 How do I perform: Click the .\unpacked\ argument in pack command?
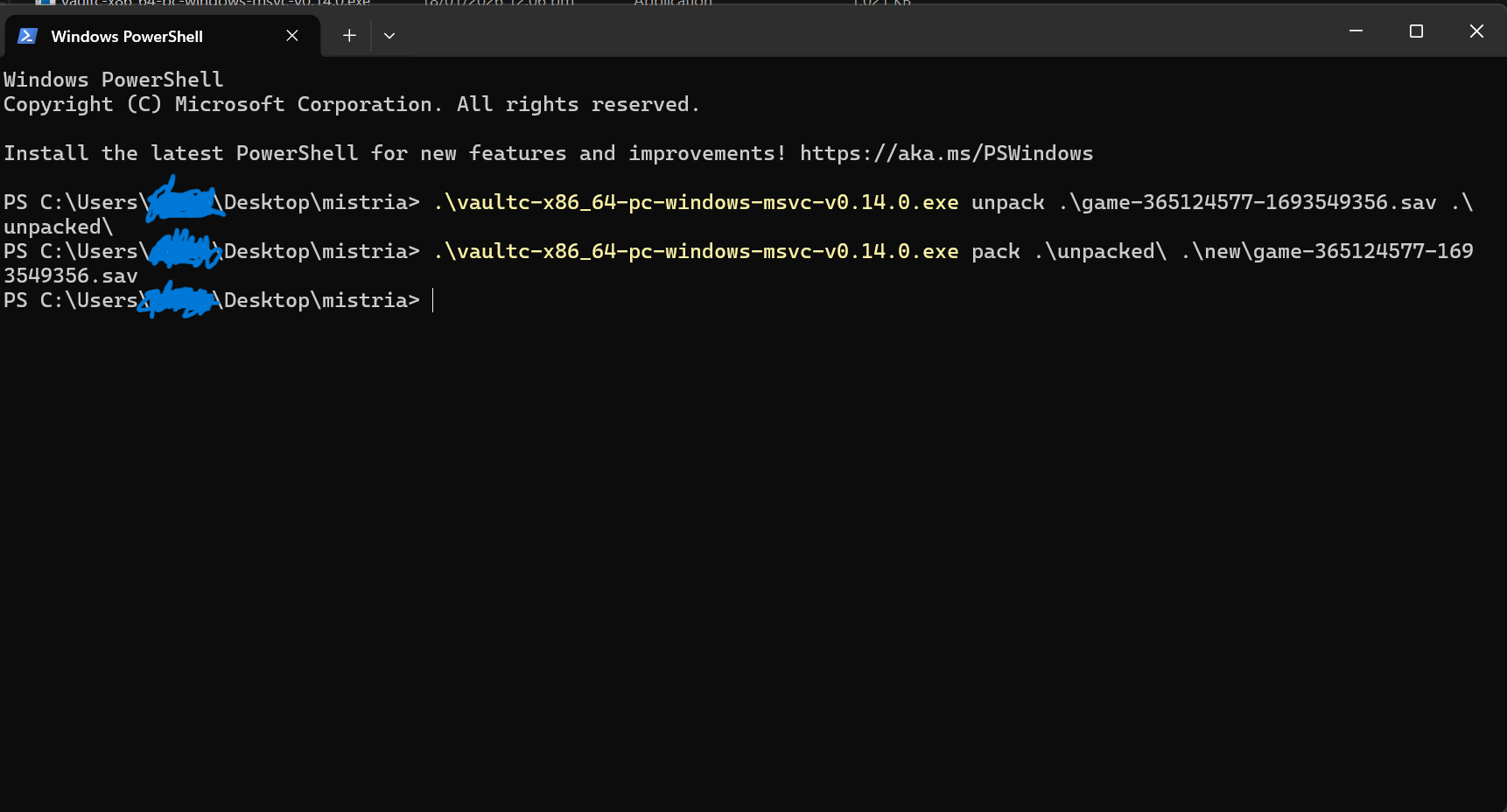(x=1100, y=252)
